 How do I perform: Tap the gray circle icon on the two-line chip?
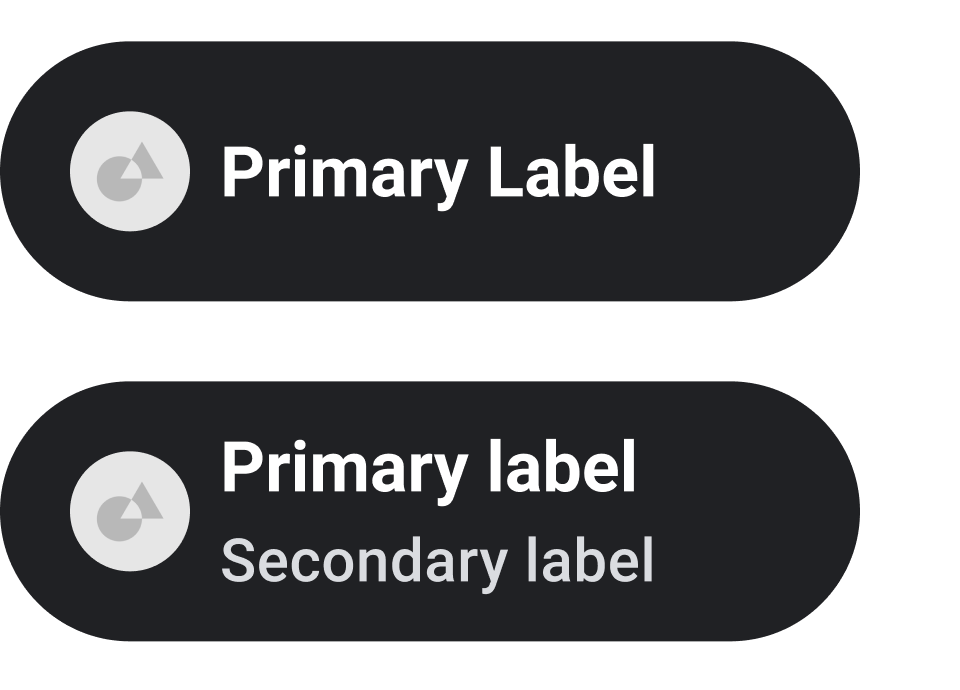click(x=130, y=511)
